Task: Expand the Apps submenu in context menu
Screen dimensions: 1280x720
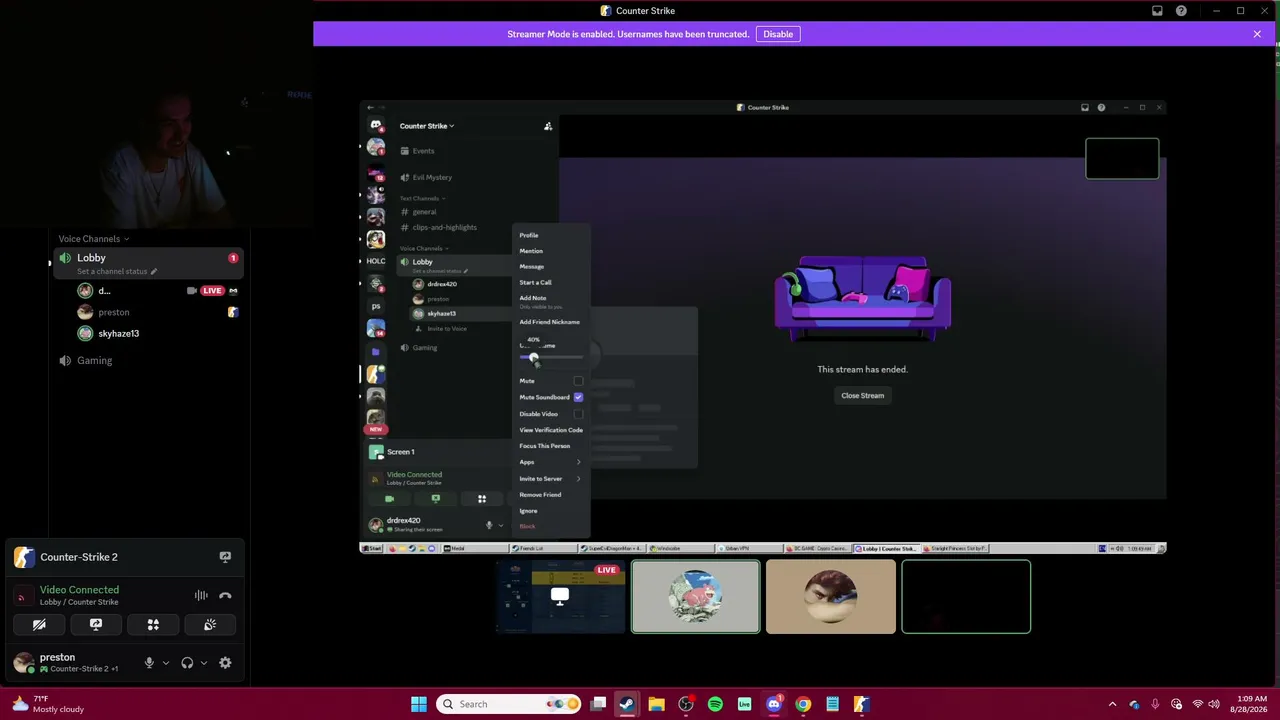Action: tap(550, 462)
